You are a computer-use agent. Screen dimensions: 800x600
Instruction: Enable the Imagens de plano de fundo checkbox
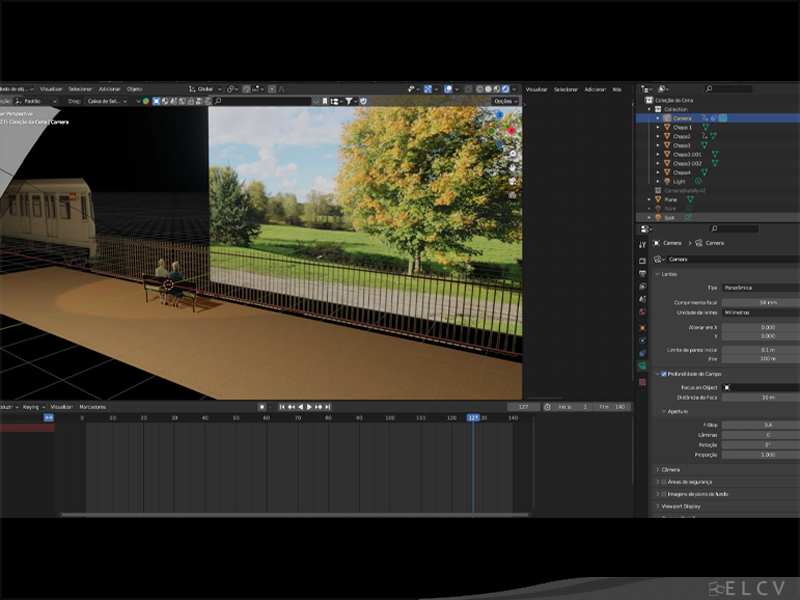coord(663,494)
